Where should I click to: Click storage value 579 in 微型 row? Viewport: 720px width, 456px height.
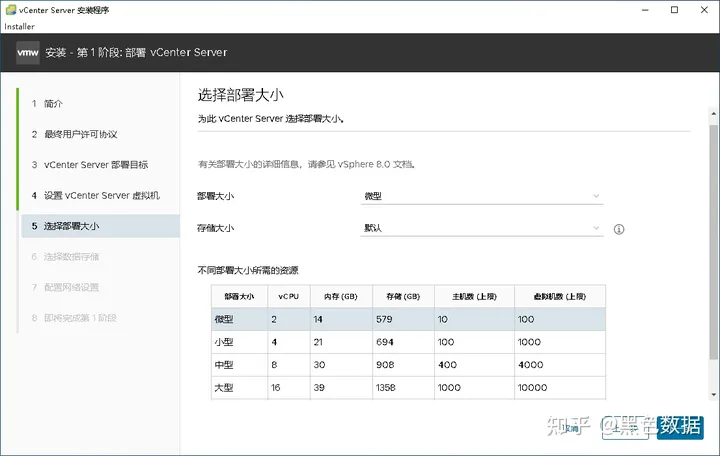[384, 319]
